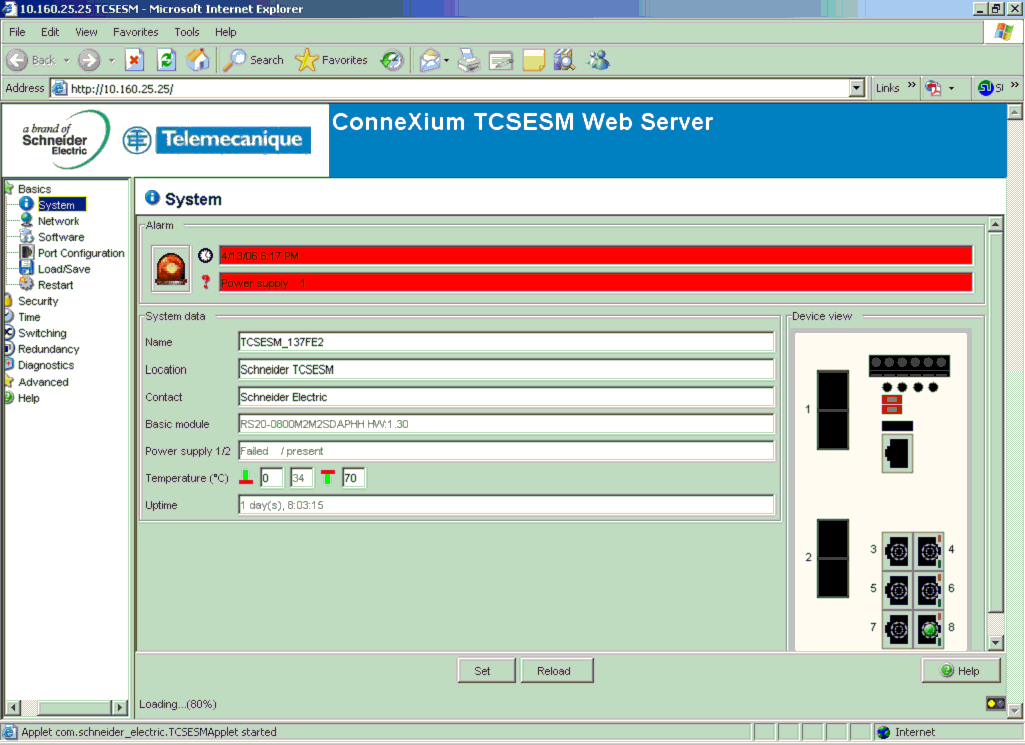The image size is (1025, 745).
Task: Click the Telemecanique logo
Action: click(217, 139)
